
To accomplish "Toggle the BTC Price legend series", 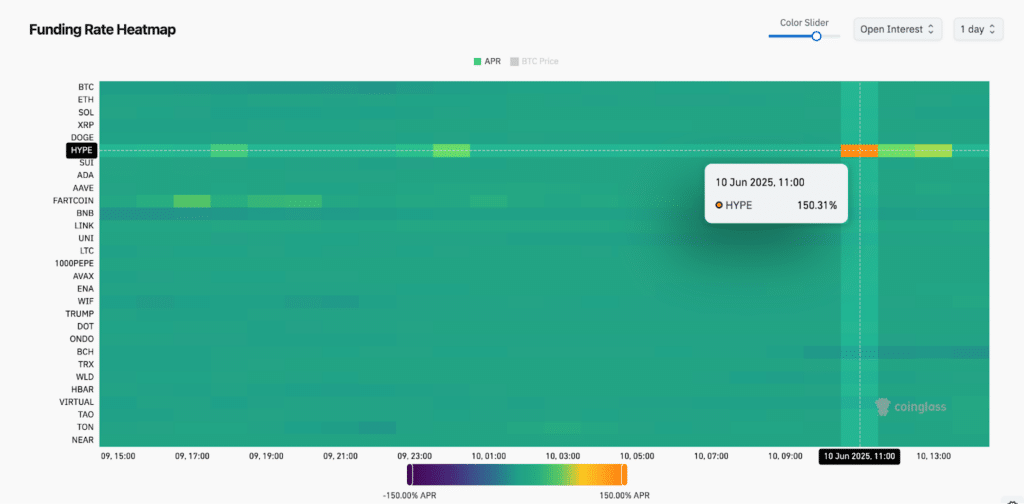I will (x=534, y=61).
